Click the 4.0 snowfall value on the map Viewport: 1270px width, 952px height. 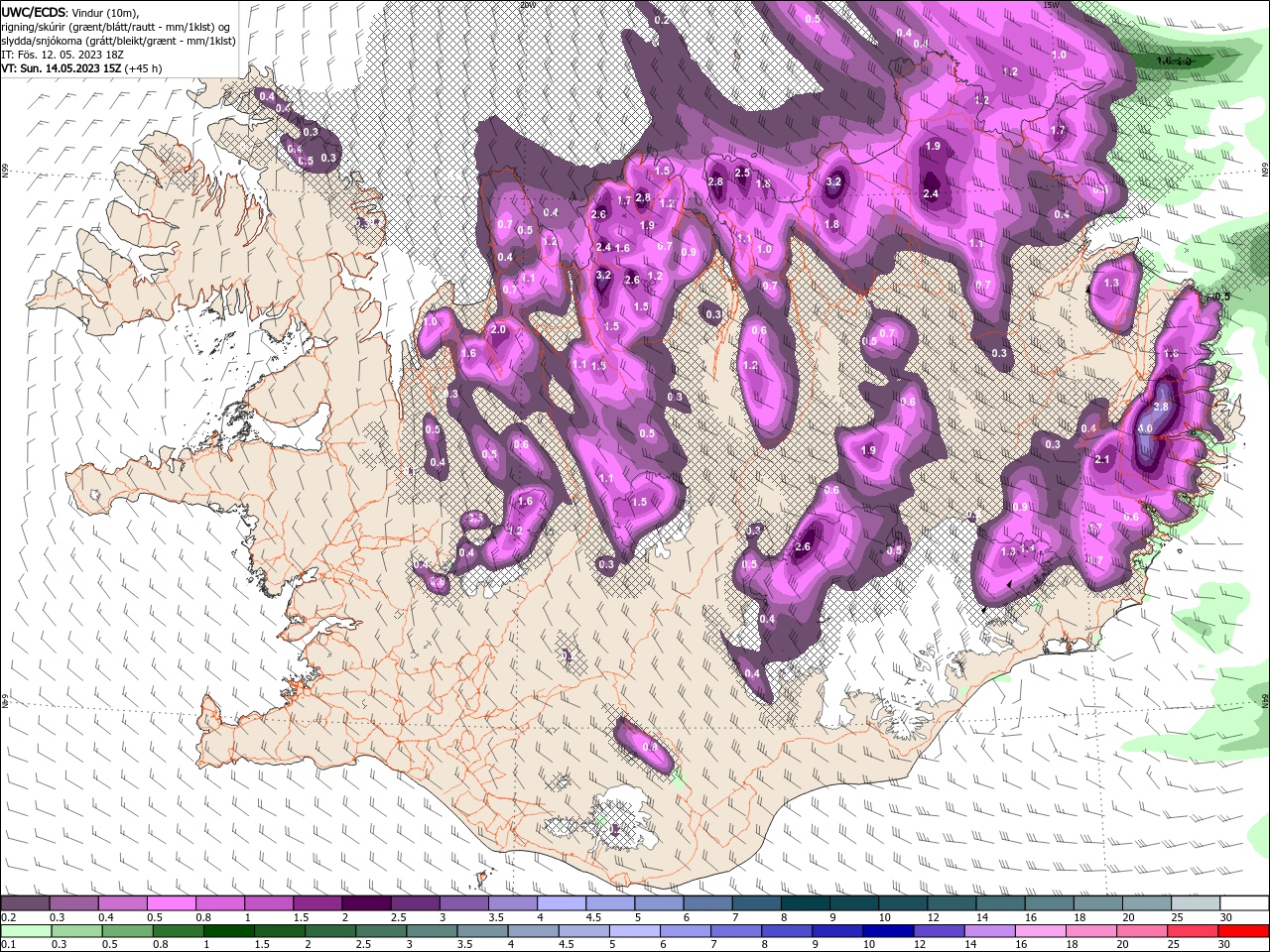tap(1145, 428)
